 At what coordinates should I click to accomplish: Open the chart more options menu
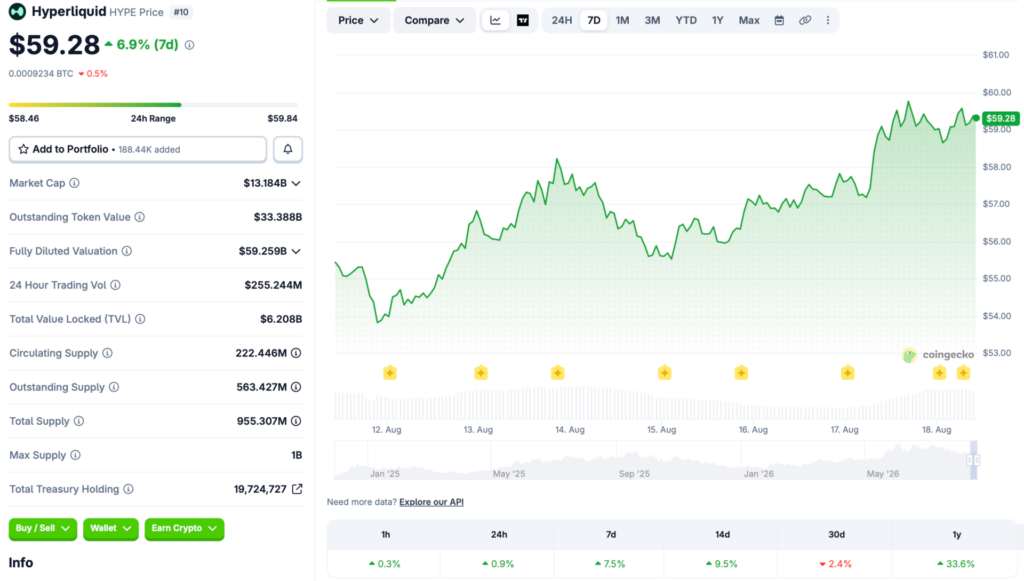(827, 20)
